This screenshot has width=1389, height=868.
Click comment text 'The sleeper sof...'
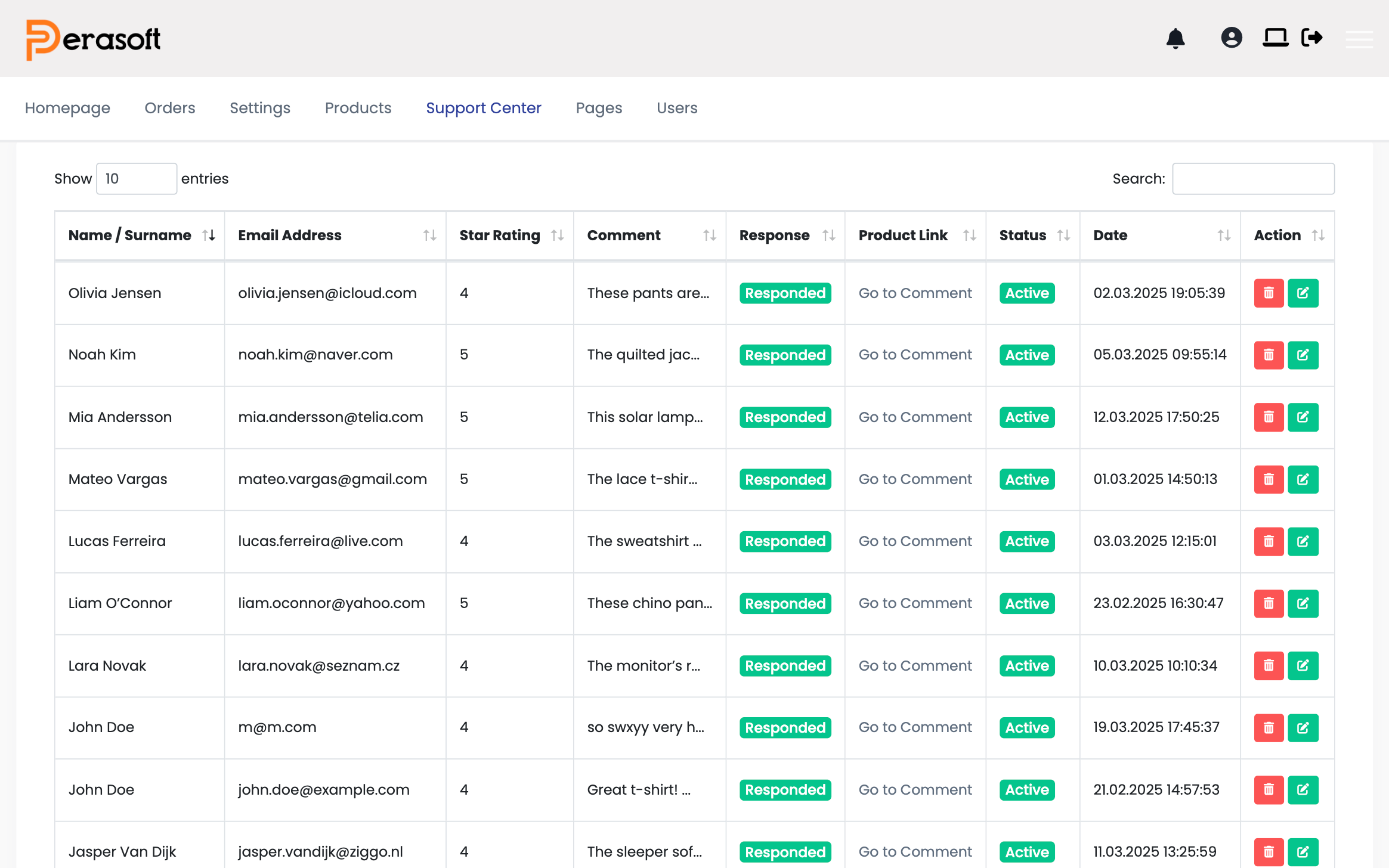click(x=645, y=852)
